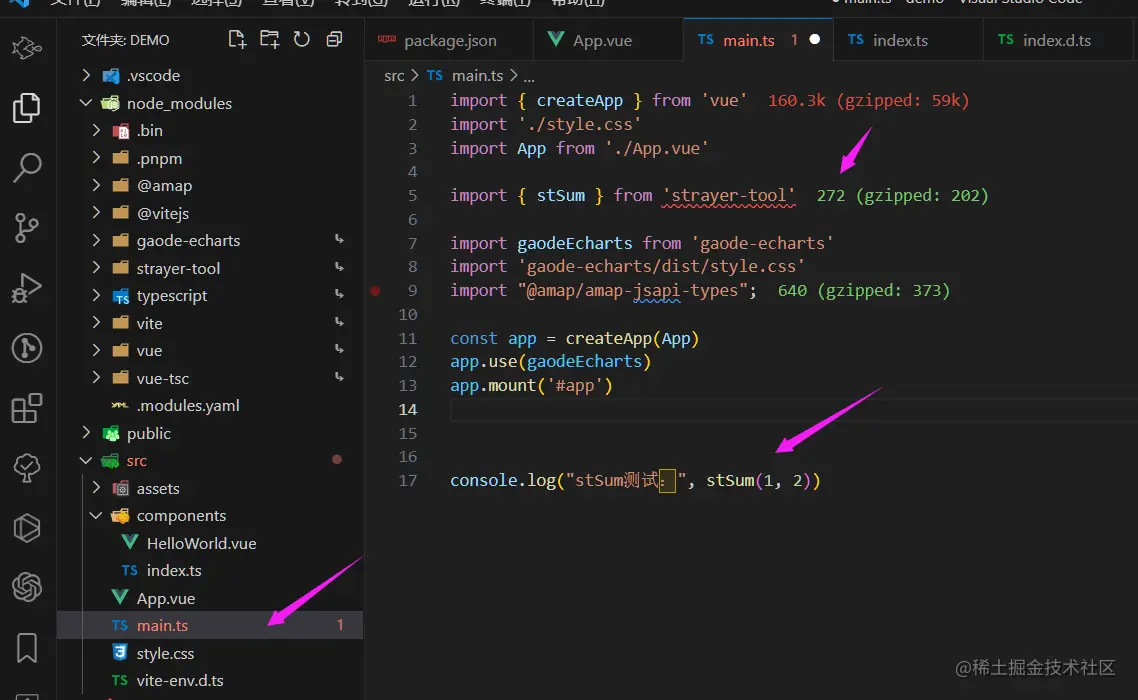
Task: Open the ChatGPT extension icon in sidebar
Action: [x=27, y=587]
